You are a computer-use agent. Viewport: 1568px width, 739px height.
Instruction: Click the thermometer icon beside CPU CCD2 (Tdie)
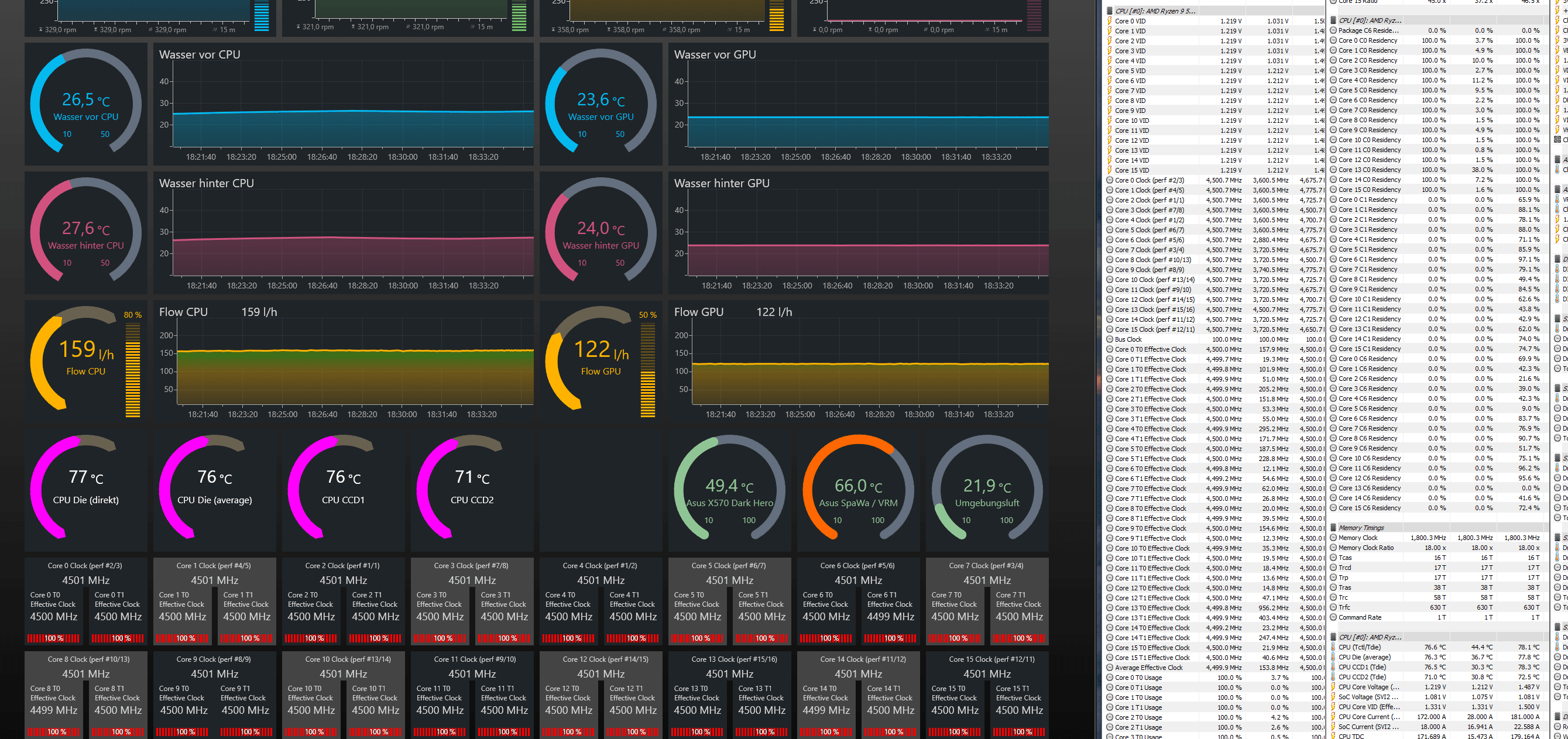[1333, 677]
